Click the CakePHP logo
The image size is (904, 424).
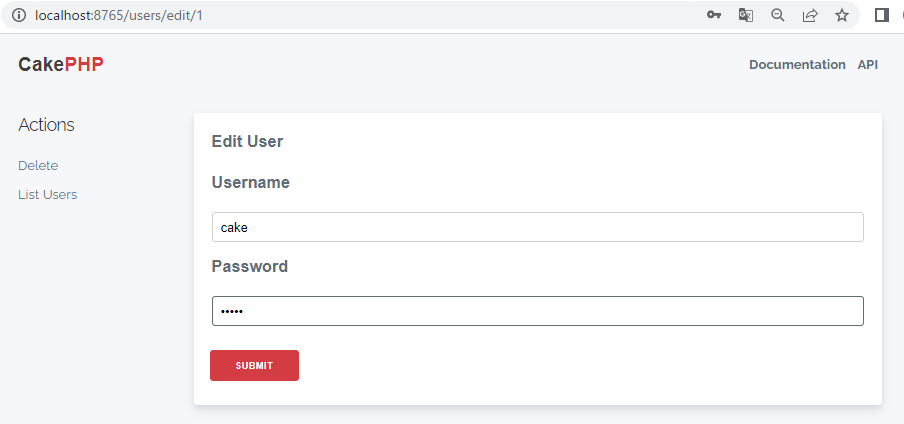click(61, 65)
